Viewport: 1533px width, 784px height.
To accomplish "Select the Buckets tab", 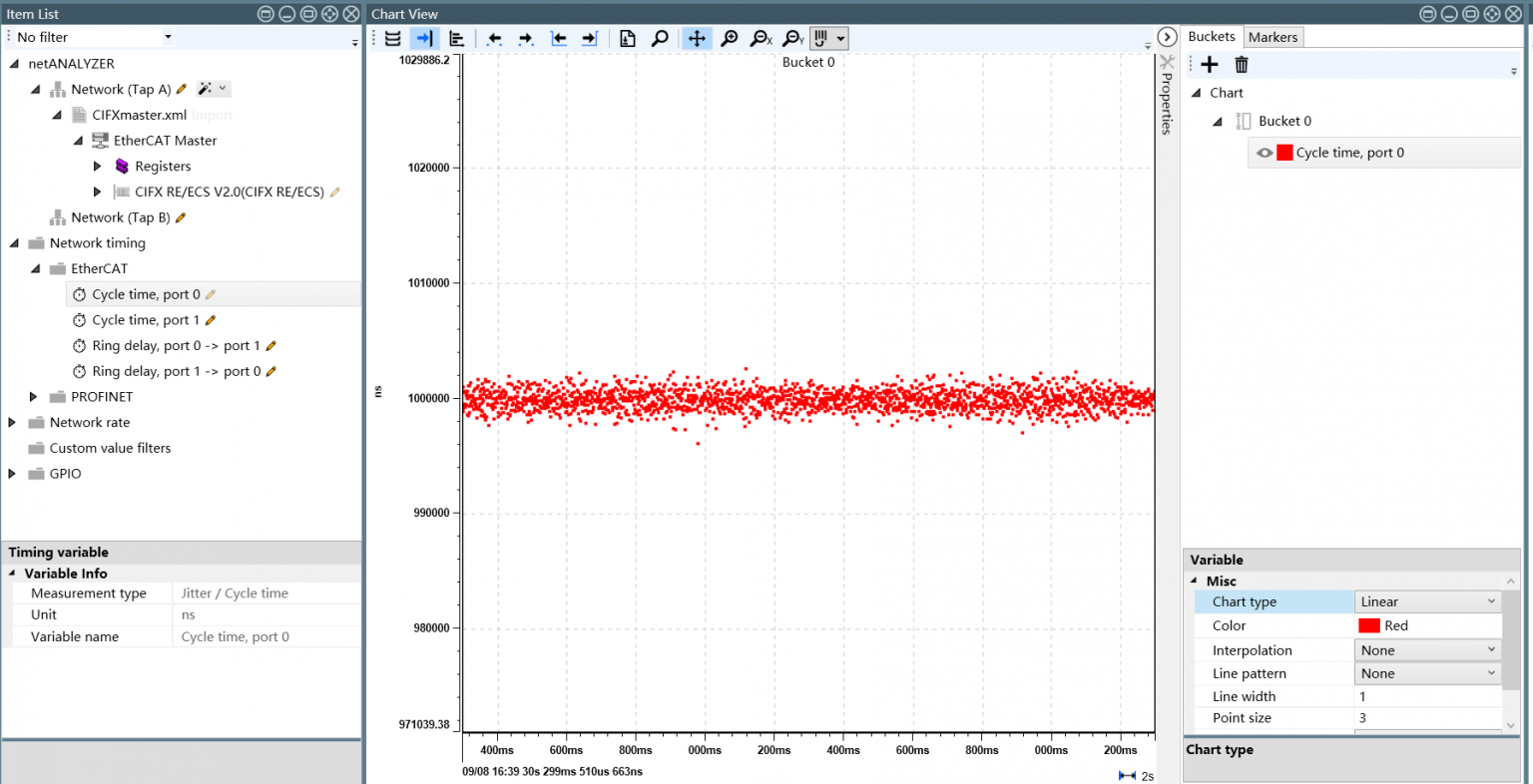I will [1211, 37].
